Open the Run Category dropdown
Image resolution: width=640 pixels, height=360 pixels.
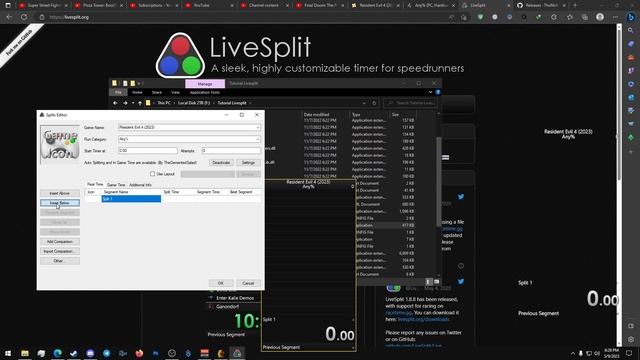(258, 139)
